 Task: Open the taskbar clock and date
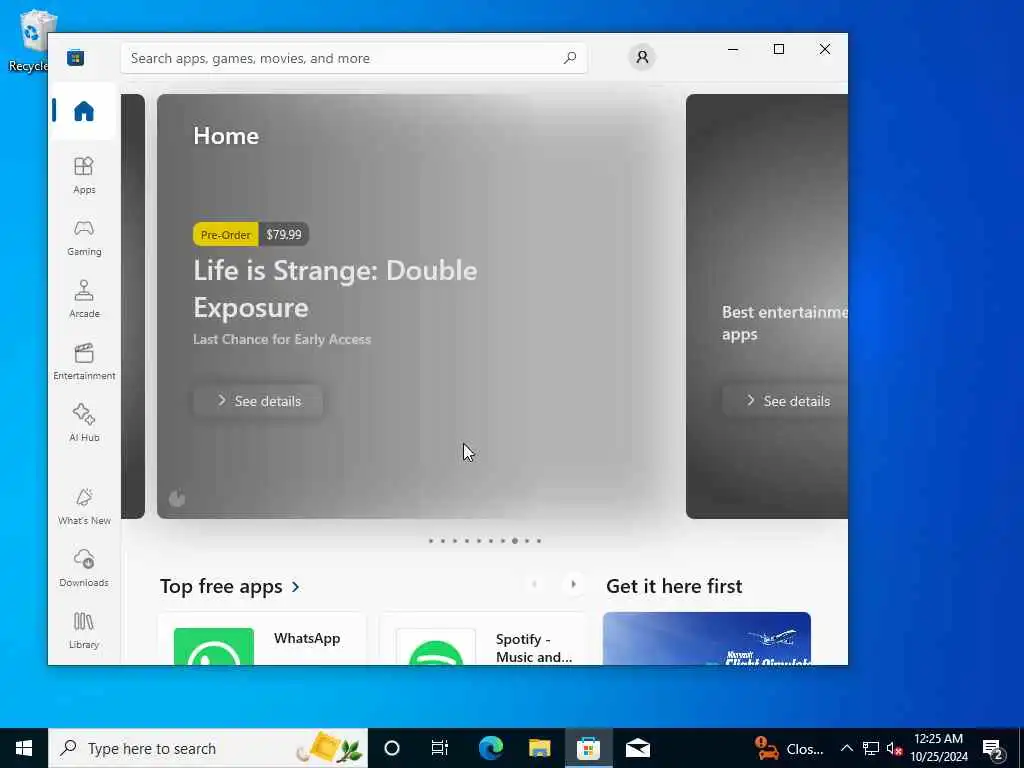[938, 748]
